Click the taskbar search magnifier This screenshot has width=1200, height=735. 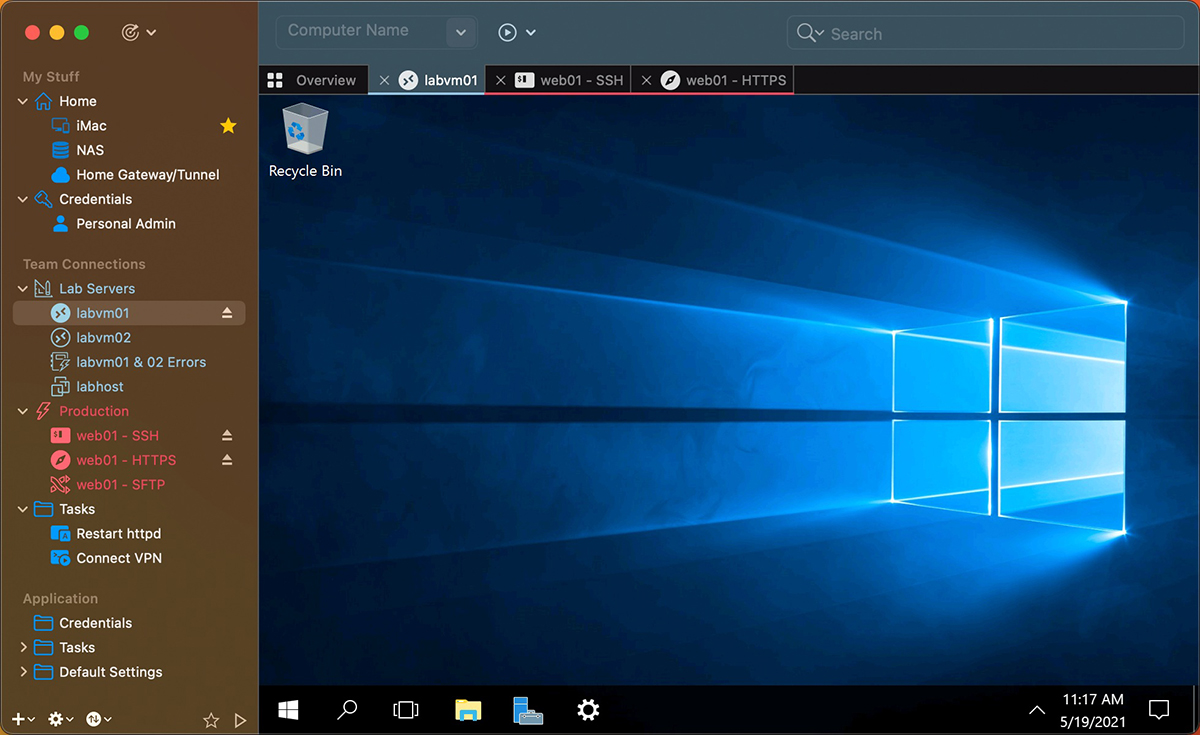click(x=347, y=710)
